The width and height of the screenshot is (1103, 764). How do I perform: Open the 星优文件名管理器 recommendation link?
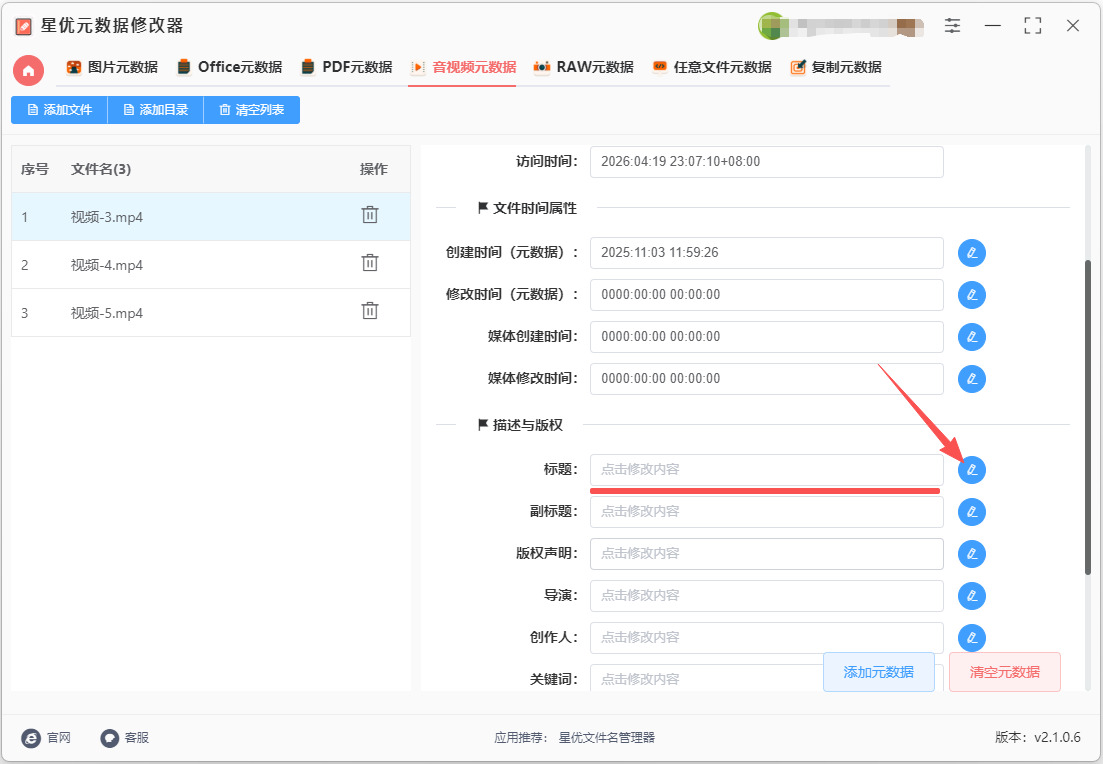[606, 737]
